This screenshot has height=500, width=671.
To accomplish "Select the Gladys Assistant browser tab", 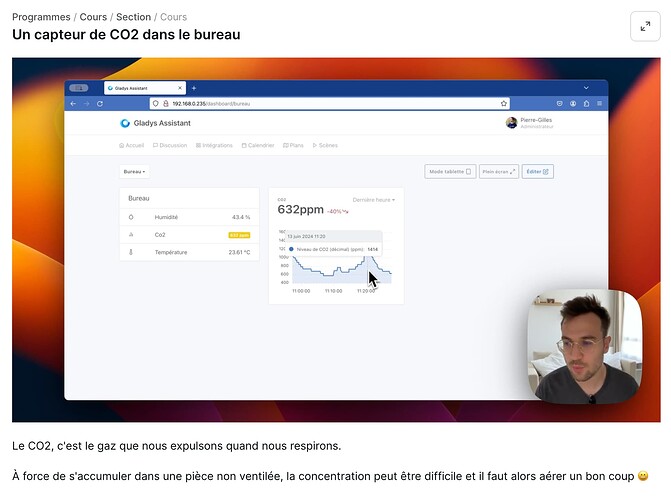I will tap(145, 88).
